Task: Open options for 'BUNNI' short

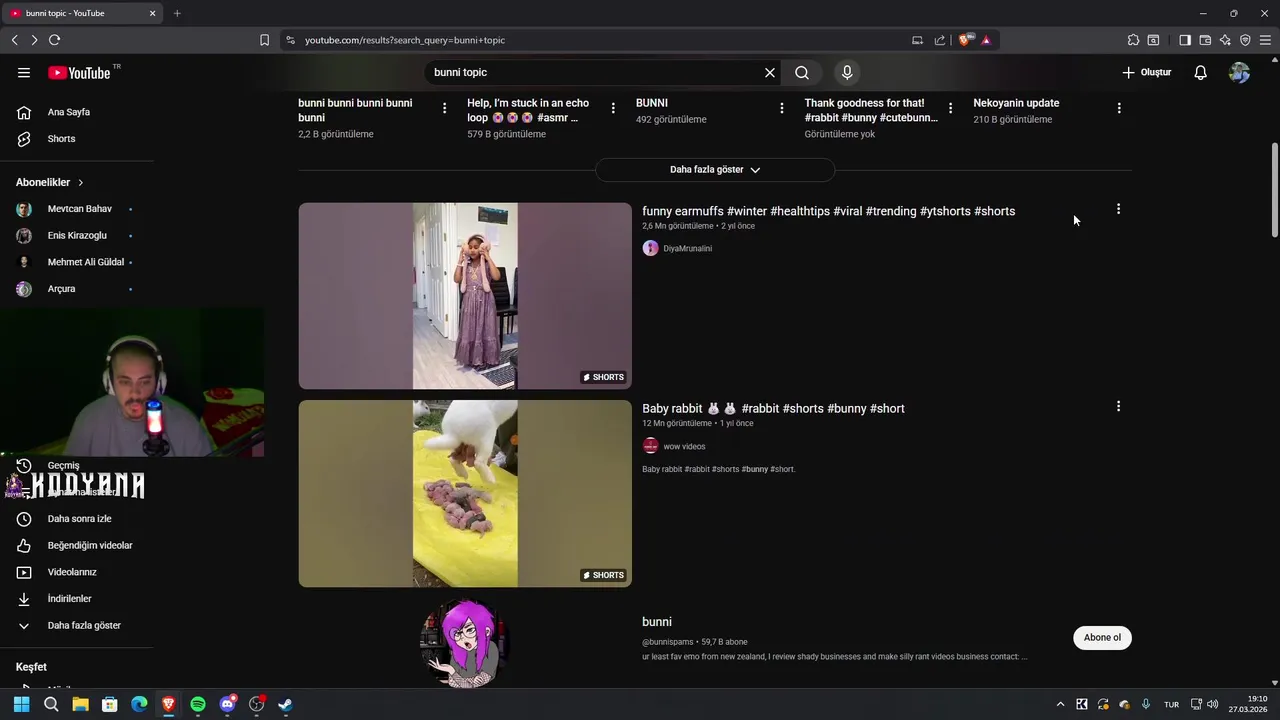Action: click(x=782, y=108)
